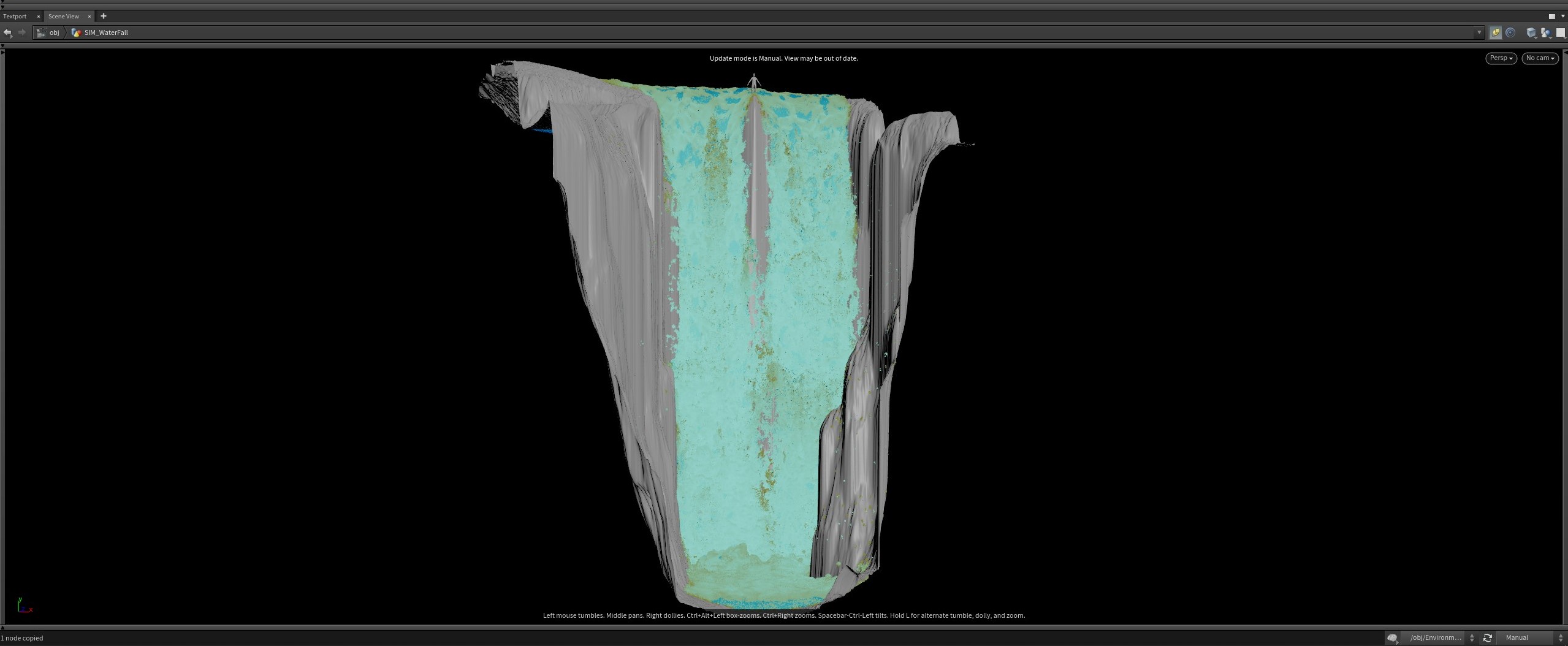
Task: Collapse the top operation bar arrow under path bar
Action: click(2, 45)
